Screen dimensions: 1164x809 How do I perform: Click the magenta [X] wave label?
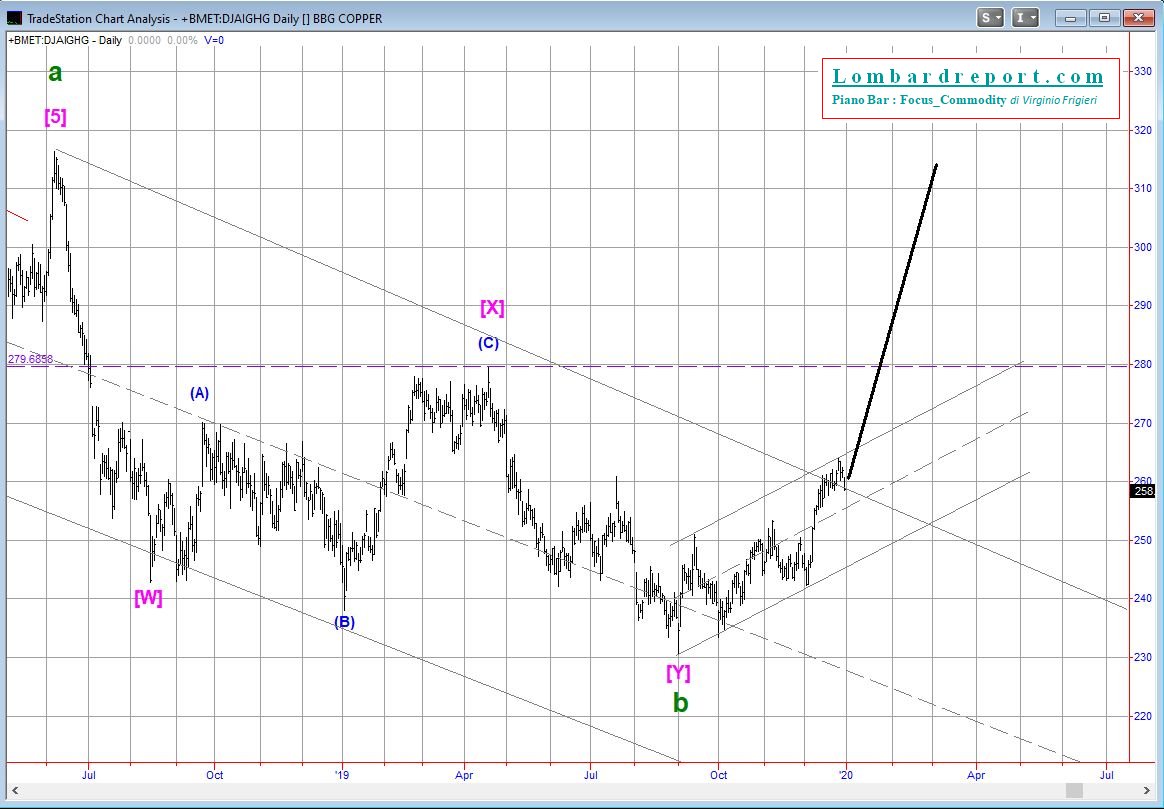click(492, 308)
